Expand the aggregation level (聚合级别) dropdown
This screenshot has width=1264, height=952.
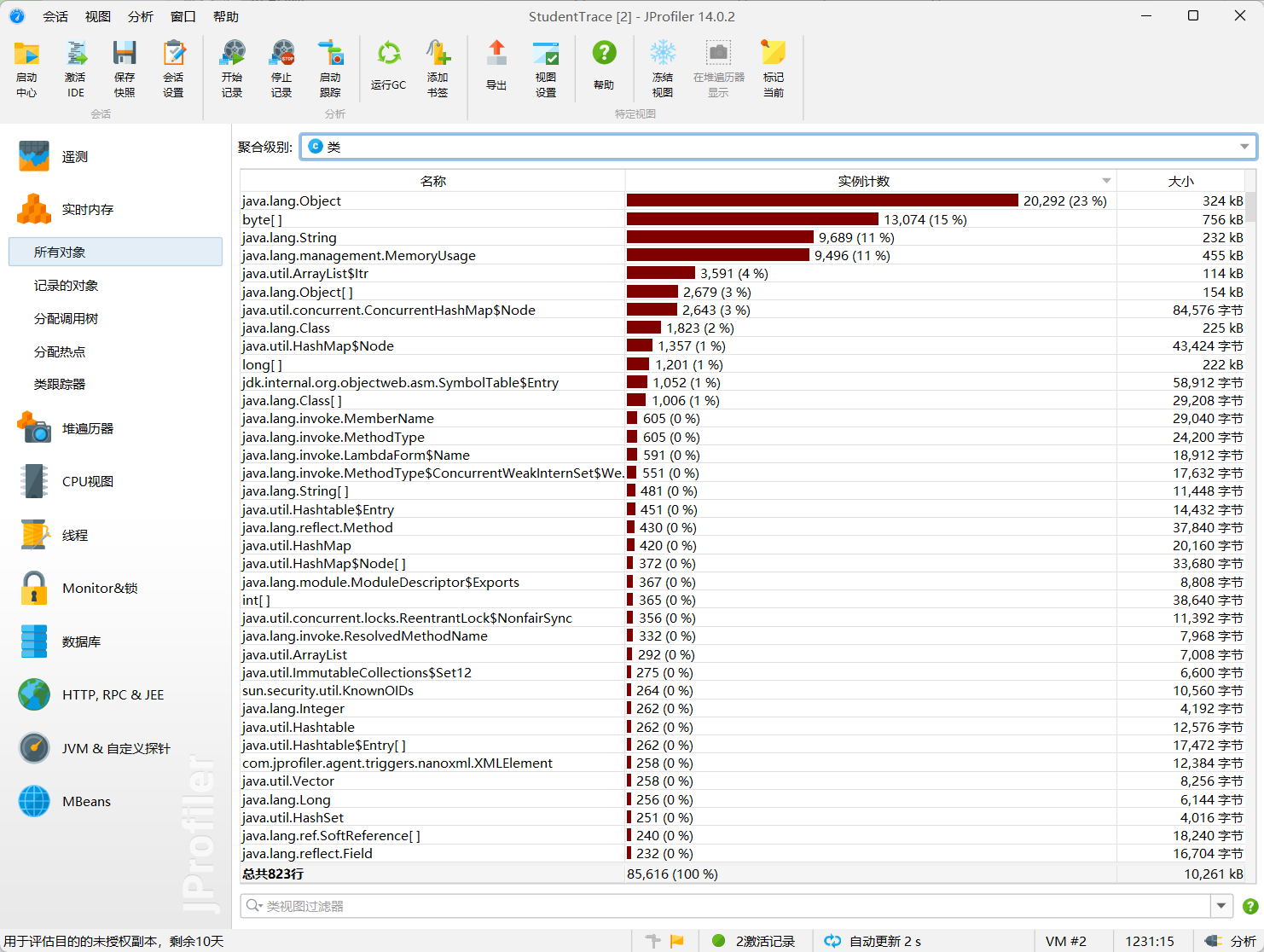click(1244, 147)
